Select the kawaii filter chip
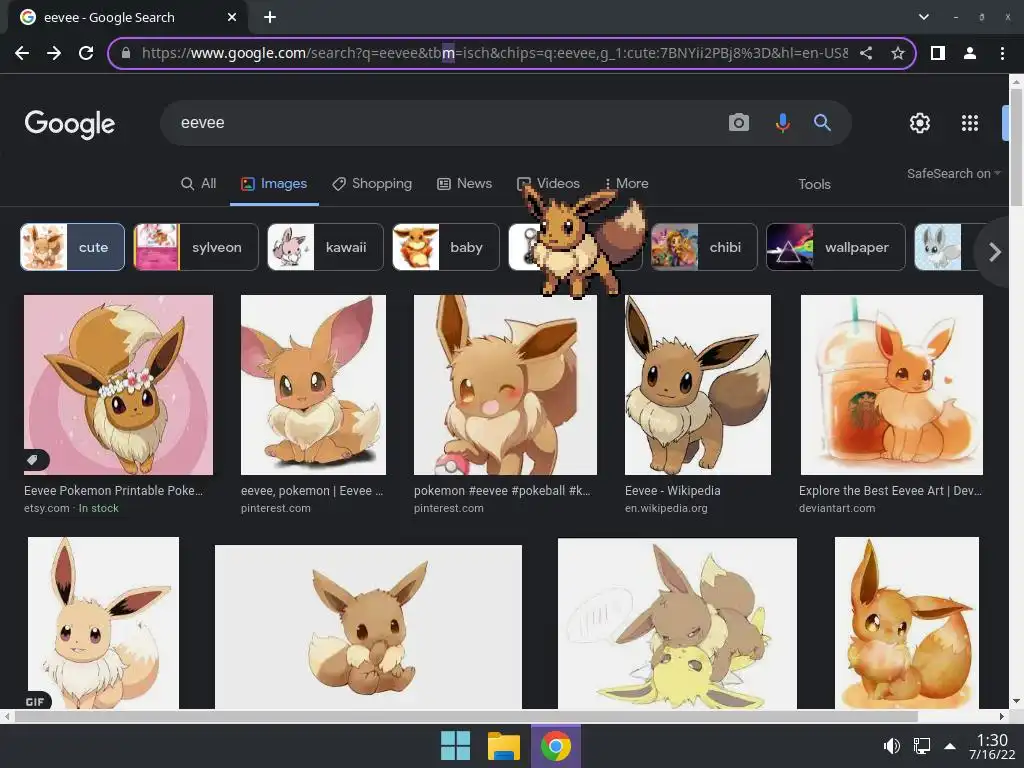The image size is (1024, 768). [x=325, y=247]
